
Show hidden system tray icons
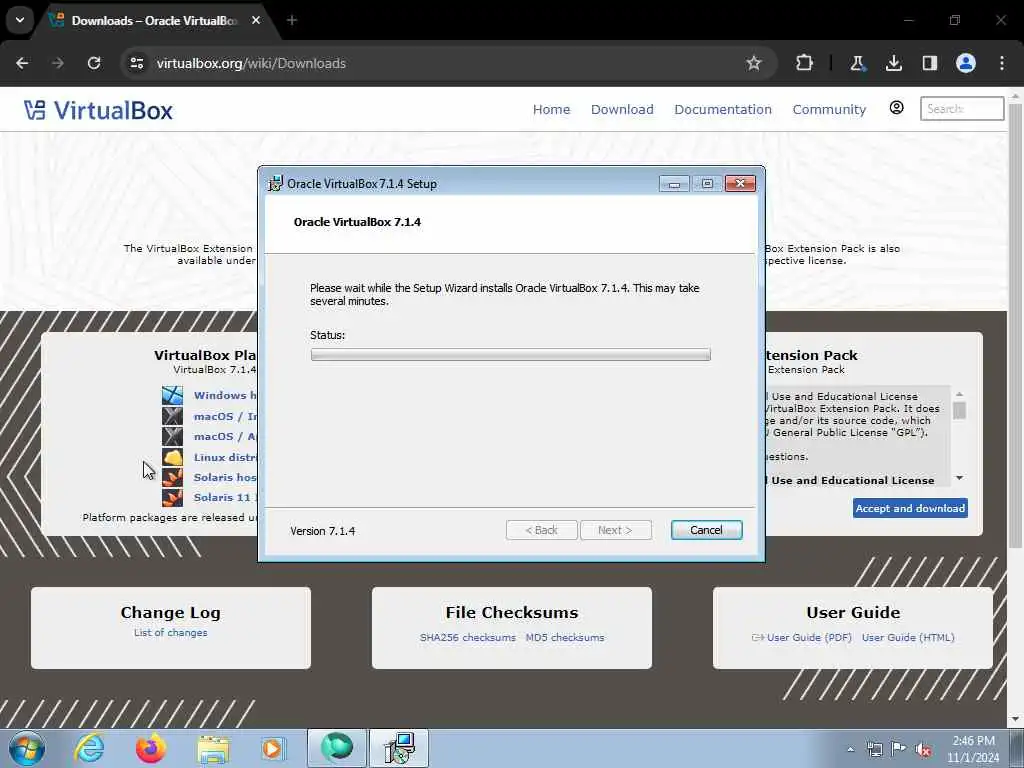pyautogui.click(x=850, y=749)
